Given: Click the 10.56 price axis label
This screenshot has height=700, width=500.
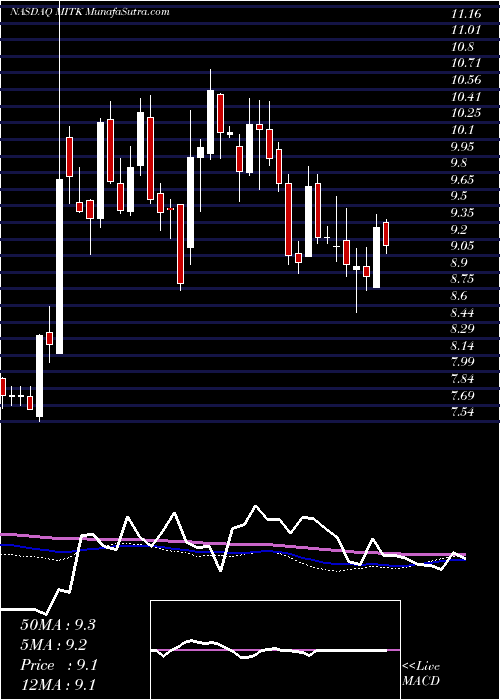Looking at the screenshot, I should [x=467, y=80].
